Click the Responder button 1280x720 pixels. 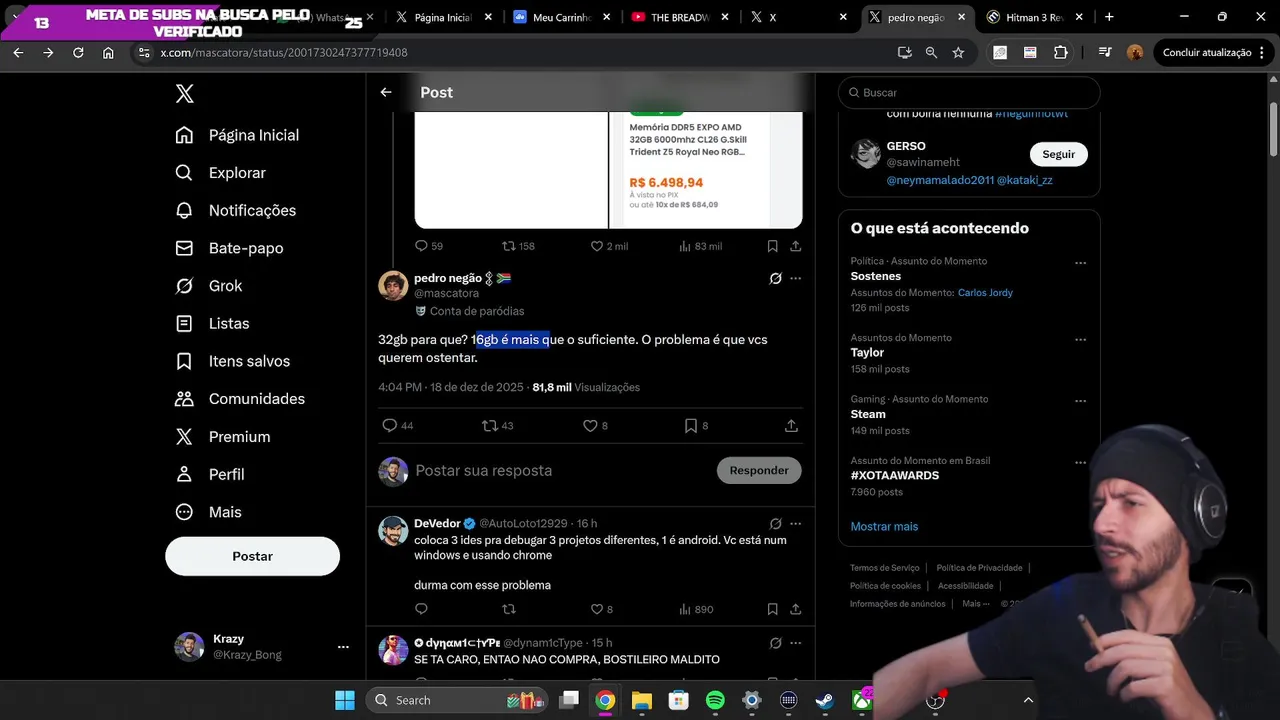[759, 470]
